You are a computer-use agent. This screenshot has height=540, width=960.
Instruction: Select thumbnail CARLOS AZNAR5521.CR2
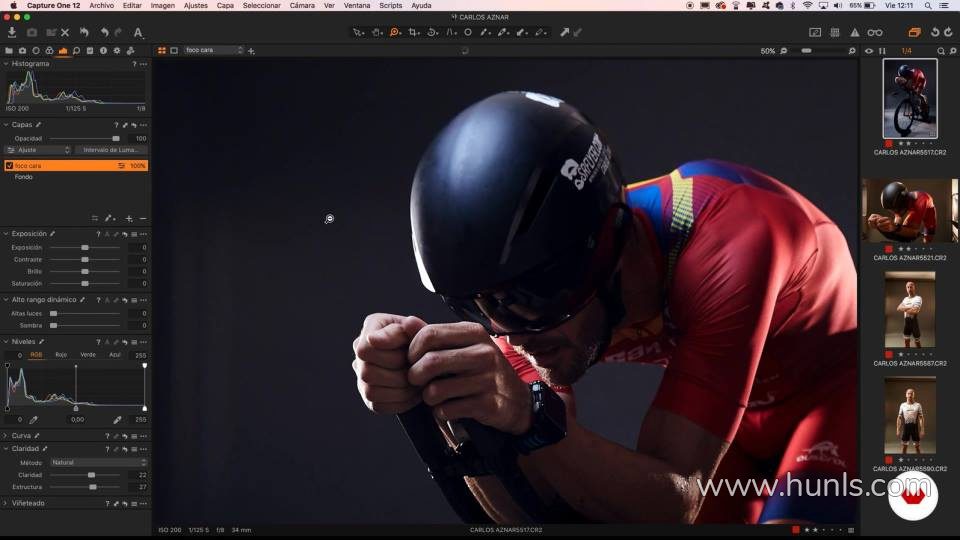coord(910,211)
